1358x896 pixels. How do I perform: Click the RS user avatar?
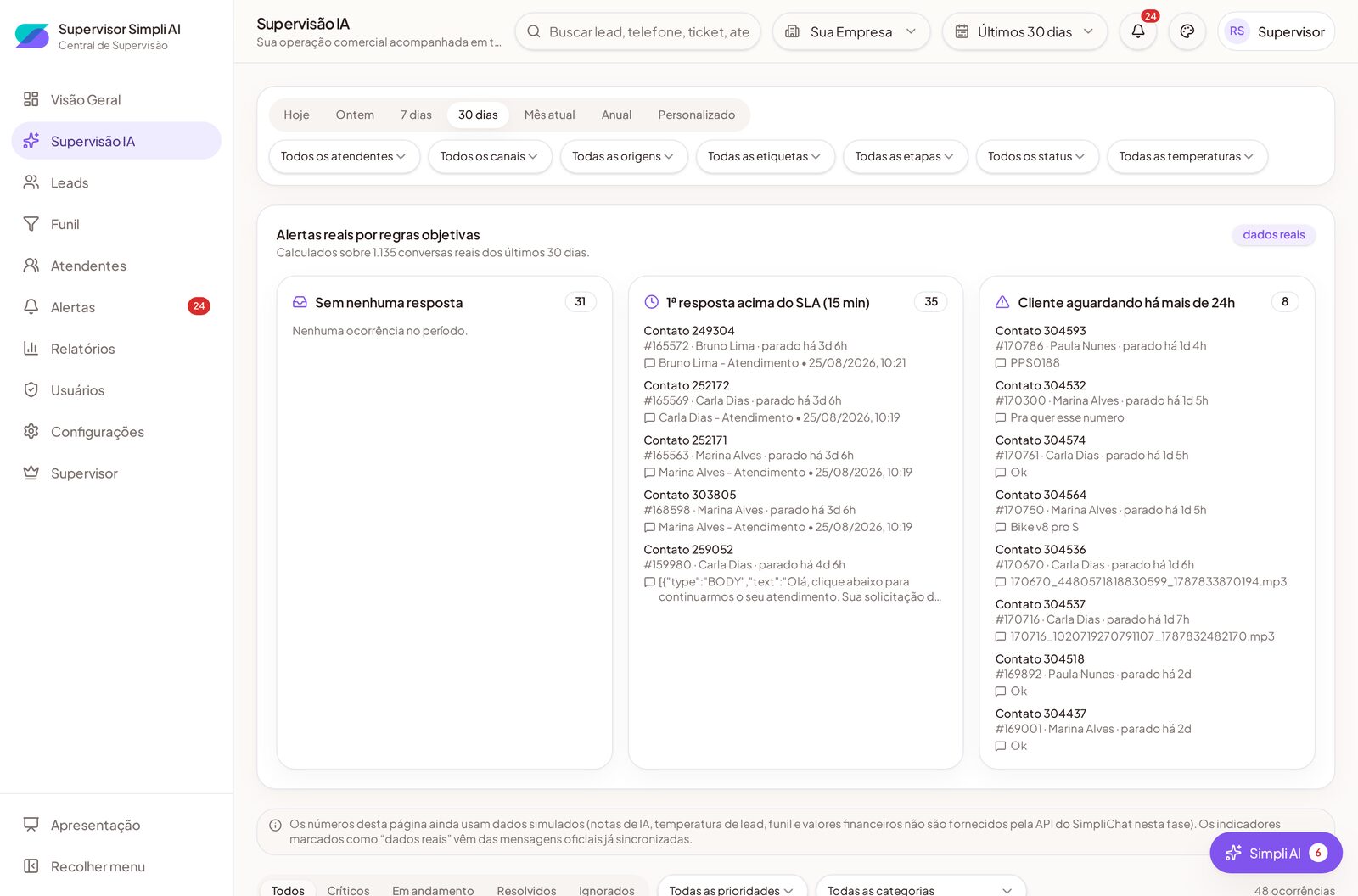(1237, 31)
